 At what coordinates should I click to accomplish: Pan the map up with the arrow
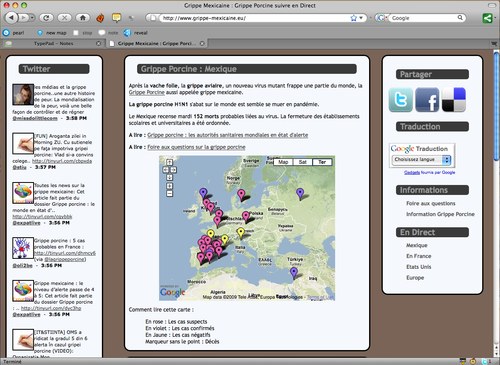tap(169, 162)
